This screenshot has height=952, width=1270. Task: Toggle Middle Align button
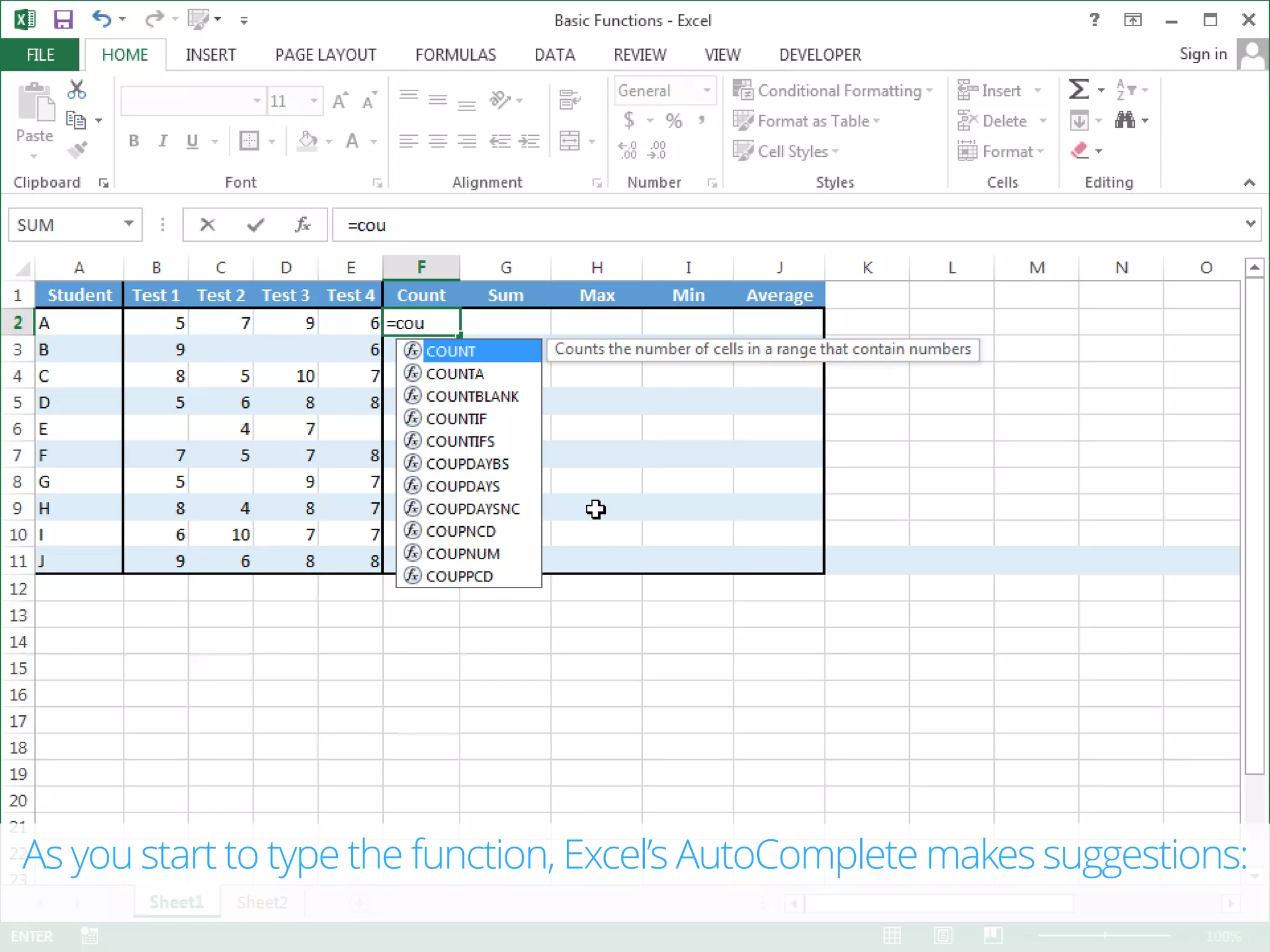[438, 99]
